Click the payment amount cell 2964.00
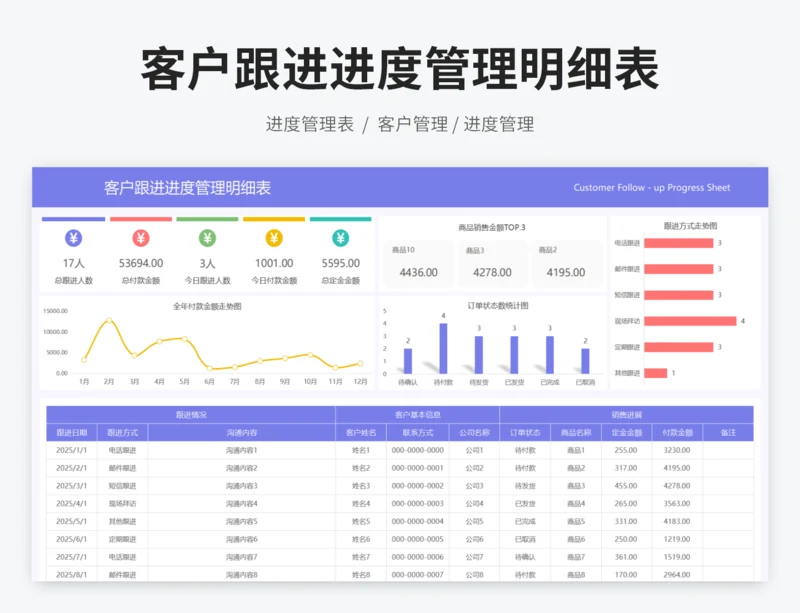Viewport: 800px width, 613px height. (677, 574)
